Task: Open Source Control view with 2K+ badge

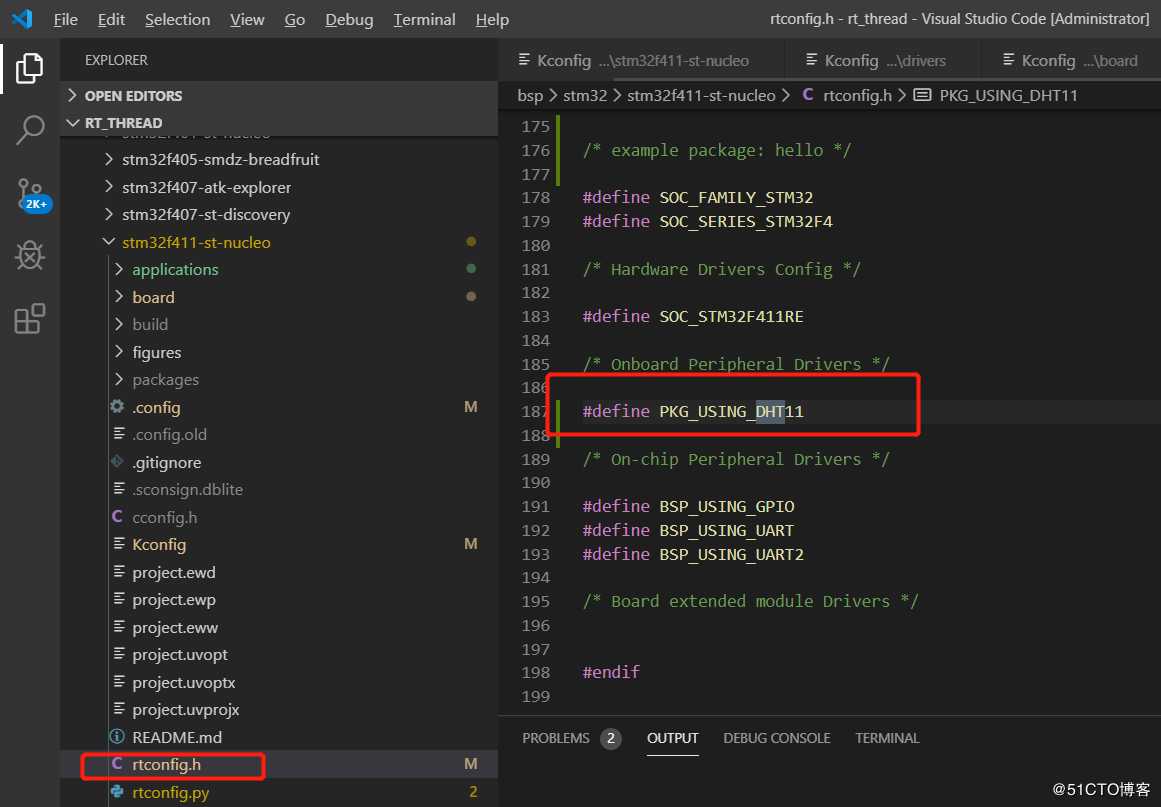Action: (30, 193)
